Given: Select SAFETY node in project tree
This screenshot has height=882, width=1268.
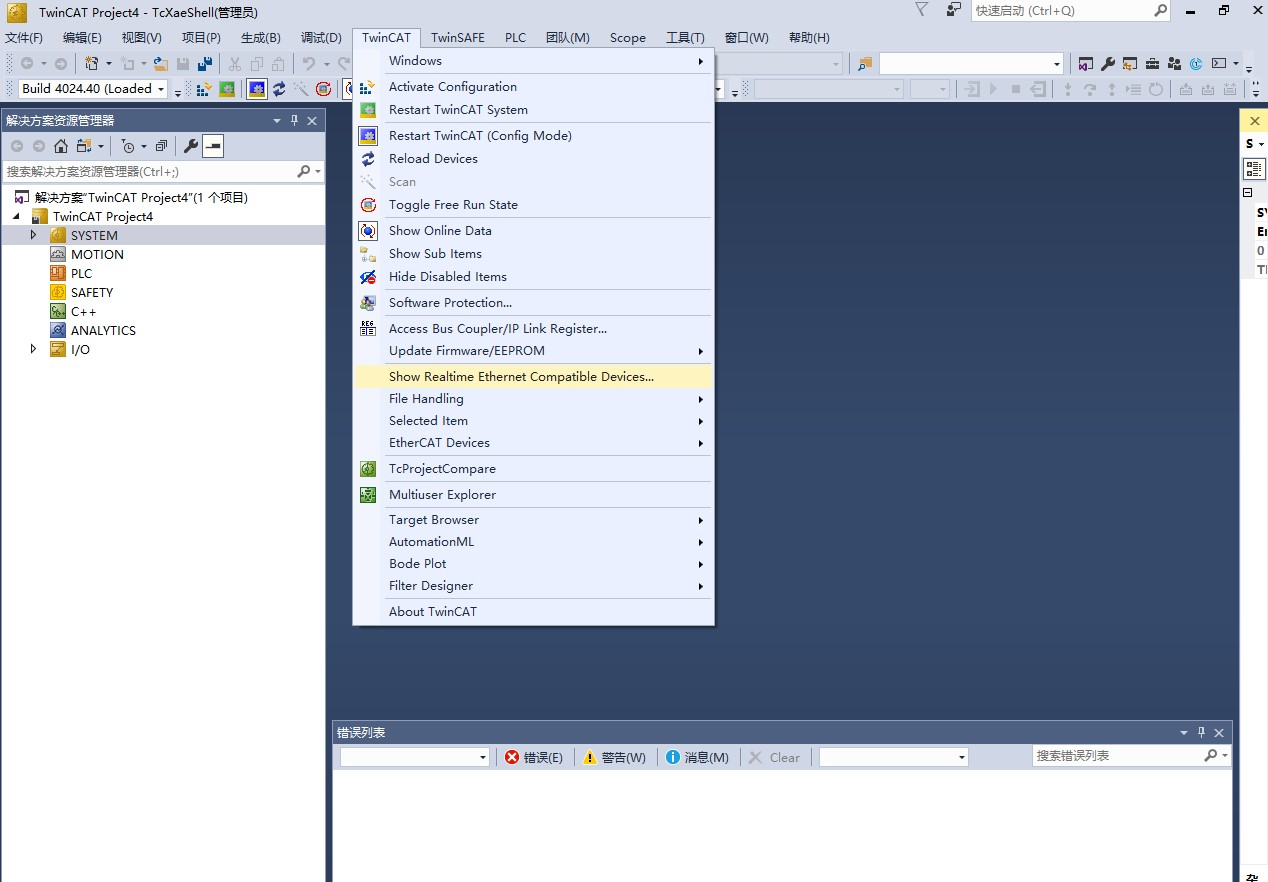Looking at the screenshot, I should (92, 292).
